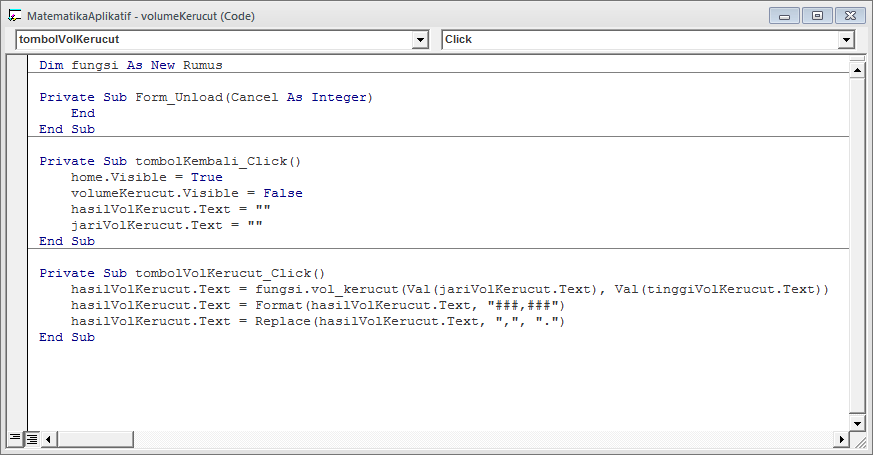Click the margin indicator bar beside Form_Unload

pos(17,98)
